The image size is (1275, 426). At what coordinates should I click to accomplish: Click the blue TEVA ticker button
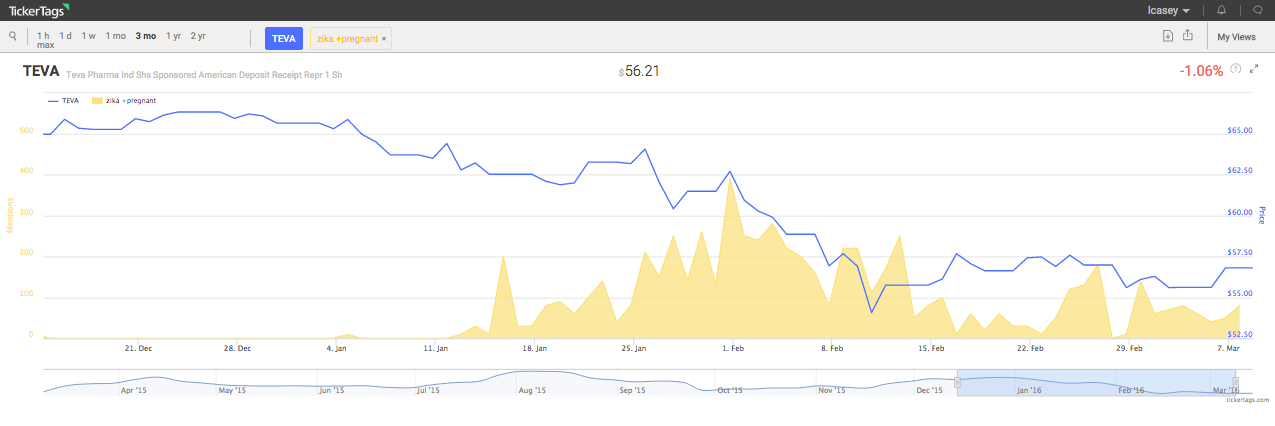(284, 38)
